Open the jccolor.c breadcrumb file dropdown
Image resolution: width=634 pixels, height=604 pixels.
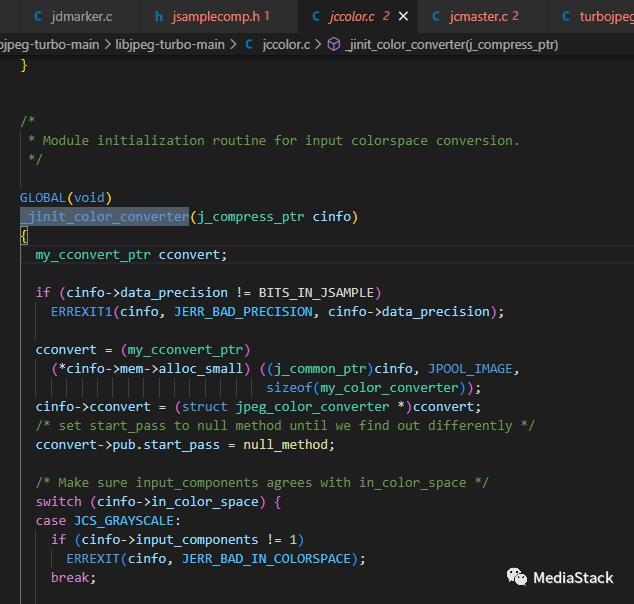coord(286,44)
